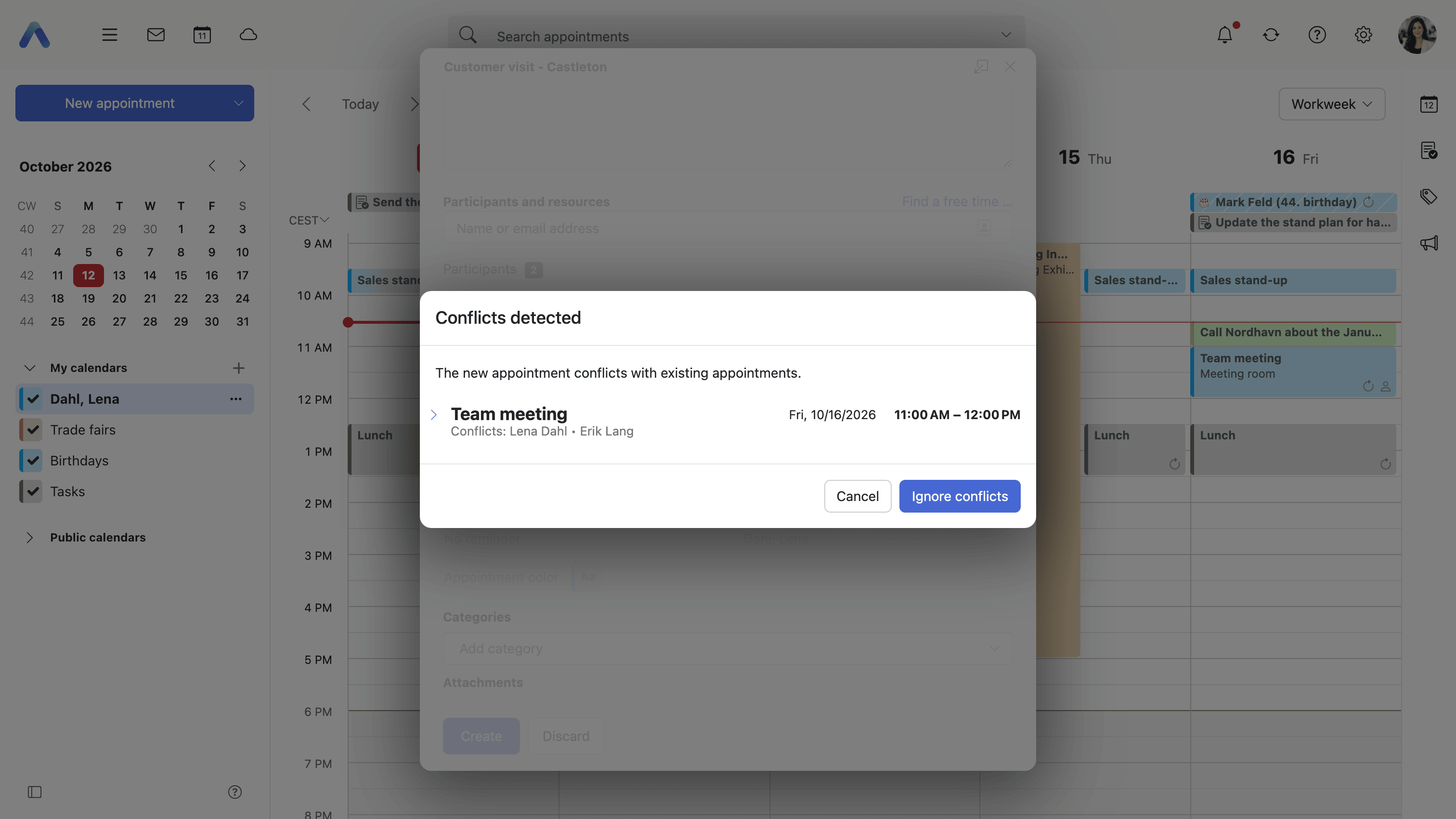Add a new calendar with plus icon
1456x819 pixels.
pos(238,368)
